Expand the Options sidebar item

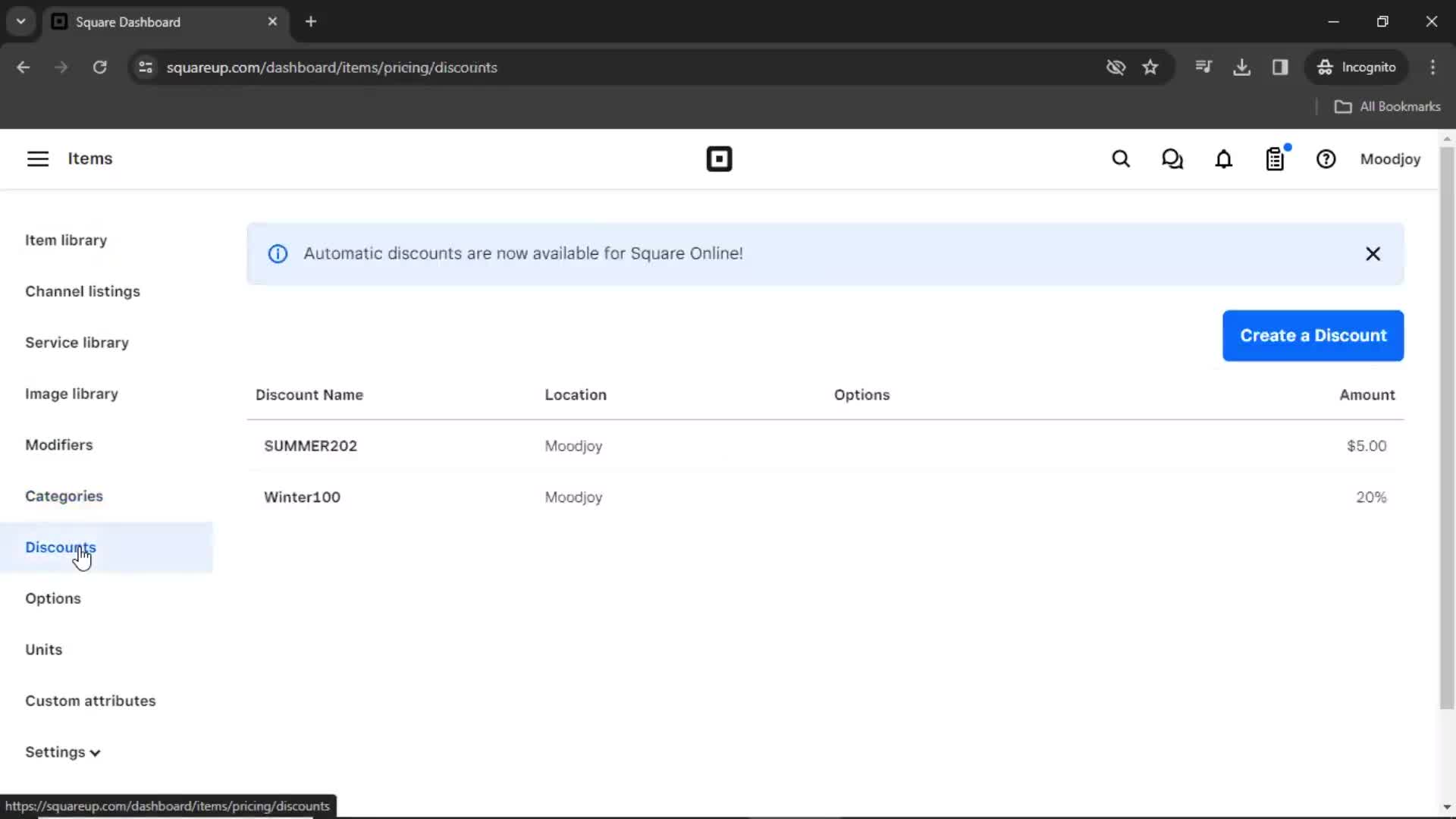[x=53, y=598]
